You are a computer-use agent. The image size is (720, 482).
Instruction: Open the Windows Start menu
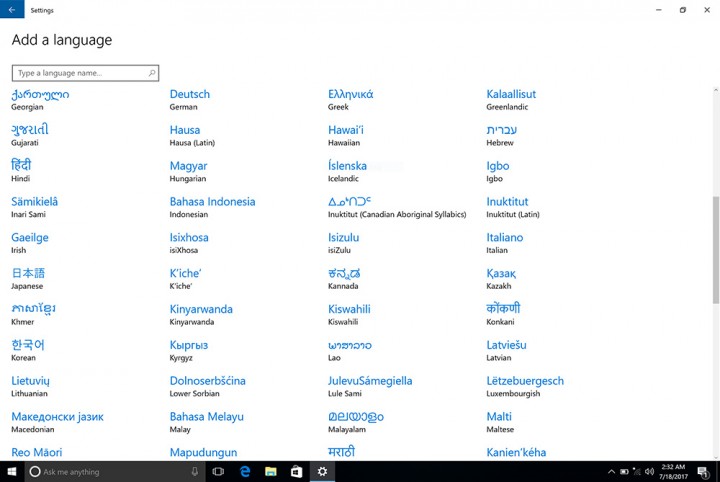point(12,471)
